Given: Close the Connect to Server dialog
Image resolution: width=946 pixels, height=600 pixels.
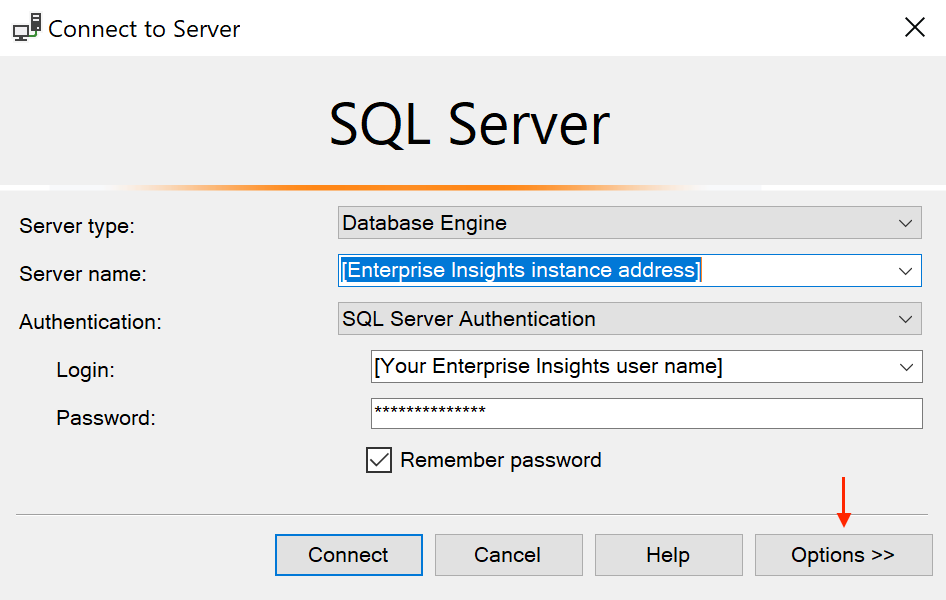Looking at the screenshot, I should click(914, 28).
